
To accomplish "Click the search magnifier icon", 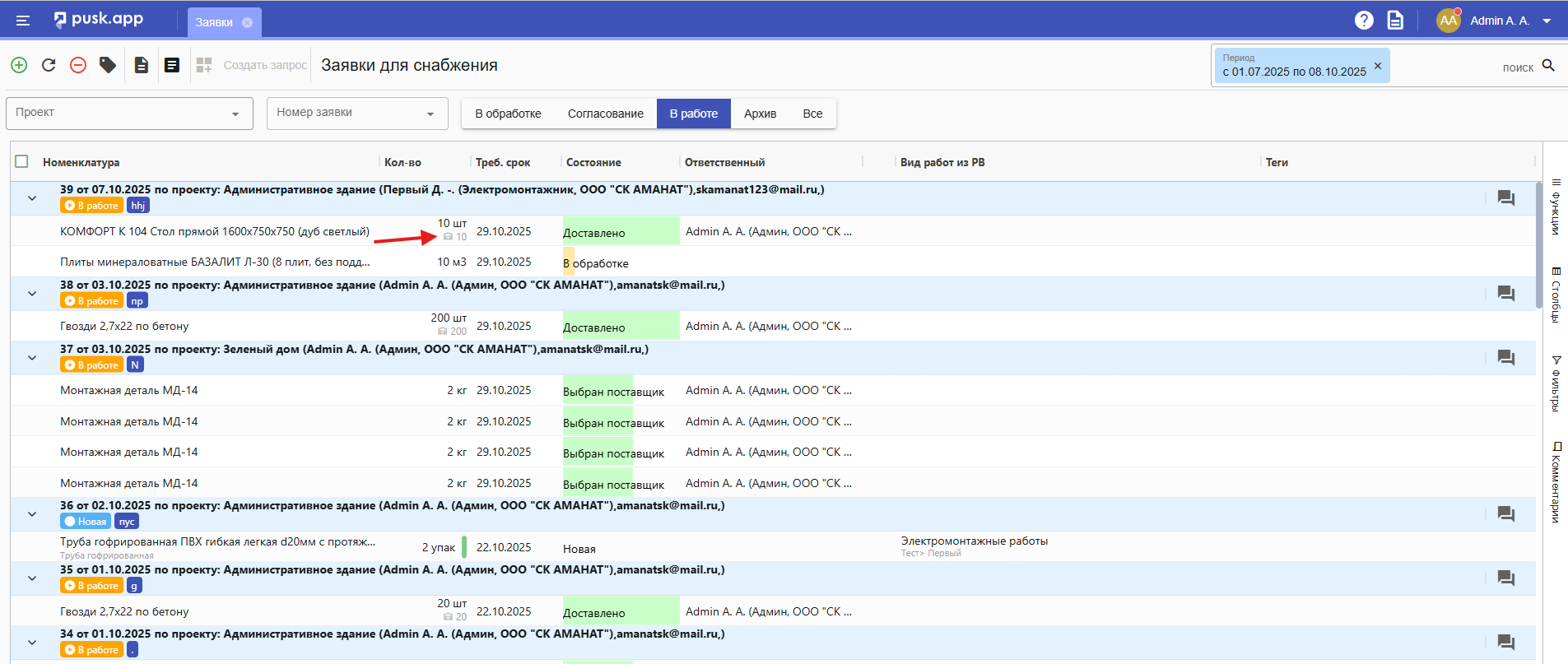I will (1548, 66).
